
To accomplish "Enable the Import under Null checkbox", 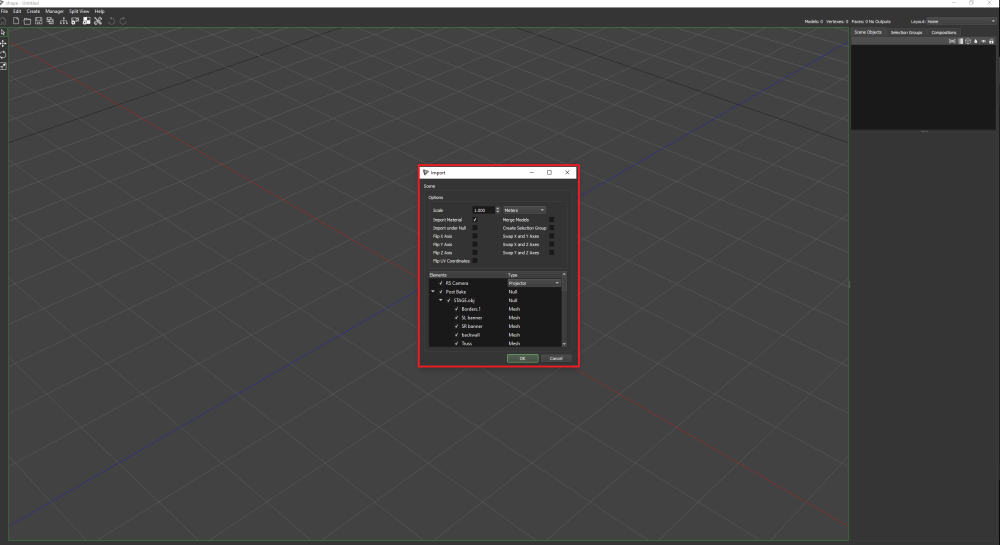I will pyautogui.click(x=474, y=228).
